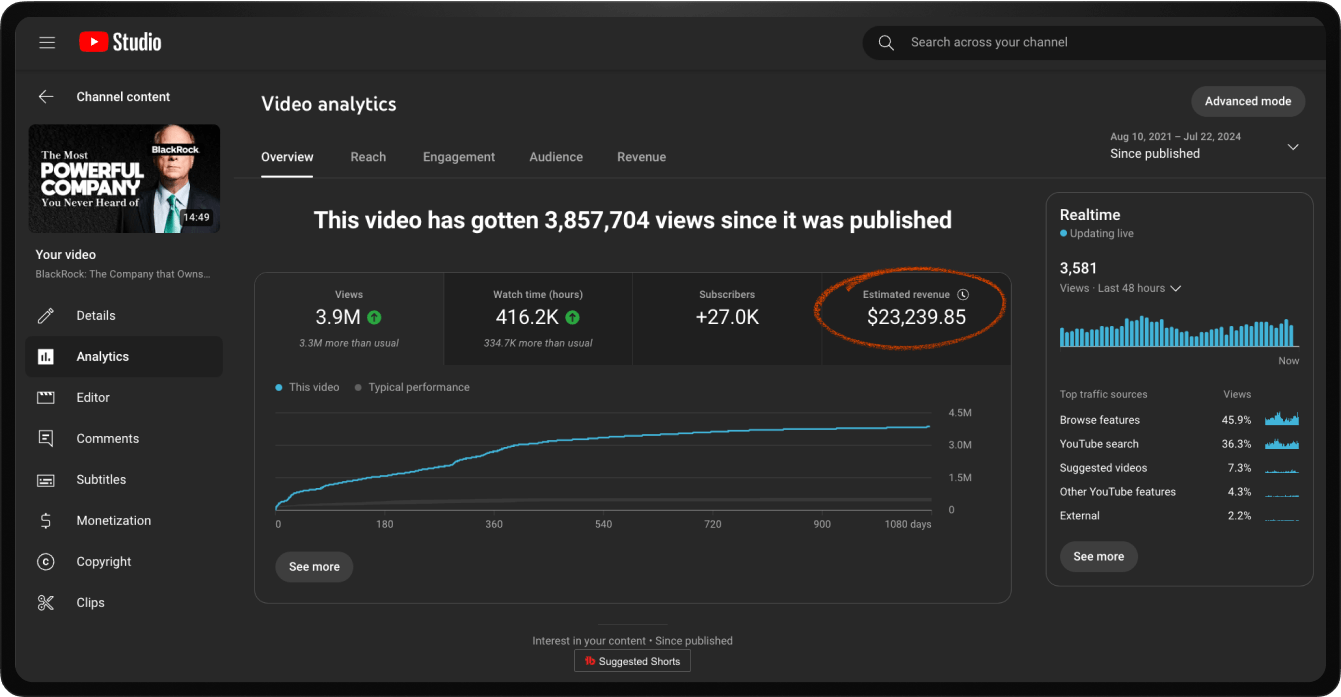The image size is (1341, 697).
Task: Click the Suggested Shorts button
Action: coord(632,661)
